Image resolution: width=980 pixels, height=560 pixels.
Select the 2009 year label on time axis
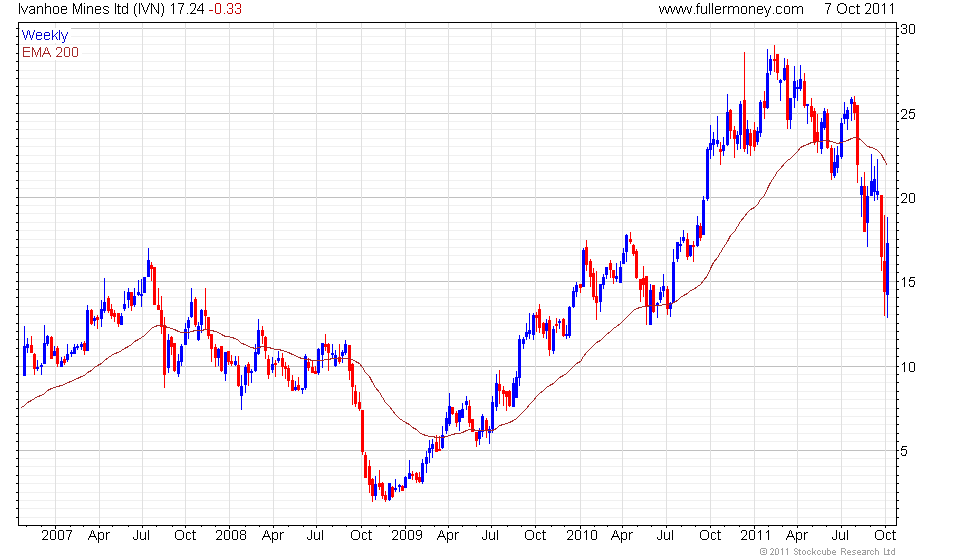[405, 535]
